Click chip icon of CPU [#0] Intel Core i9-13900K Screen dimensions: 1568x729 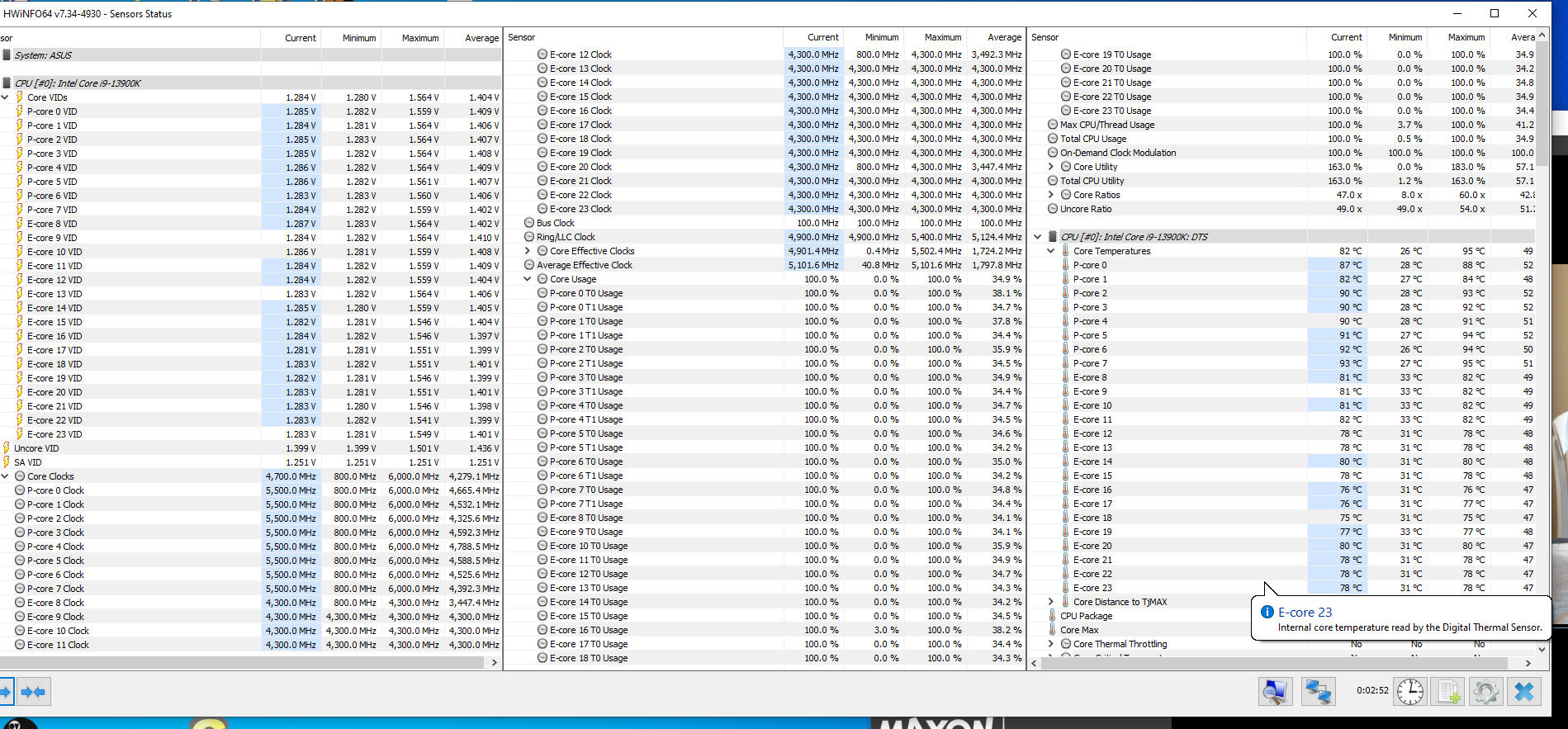pos(7,83)
